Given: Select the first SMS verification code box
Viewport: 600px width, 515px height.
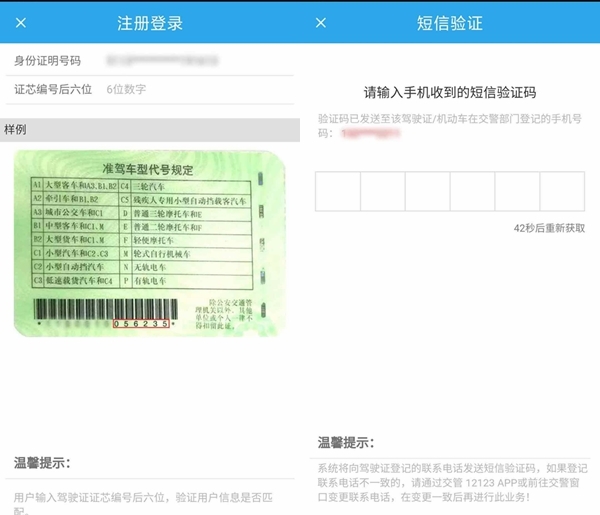Looking at the screenshot, I should pyautogui.click(x=338, y=191).
